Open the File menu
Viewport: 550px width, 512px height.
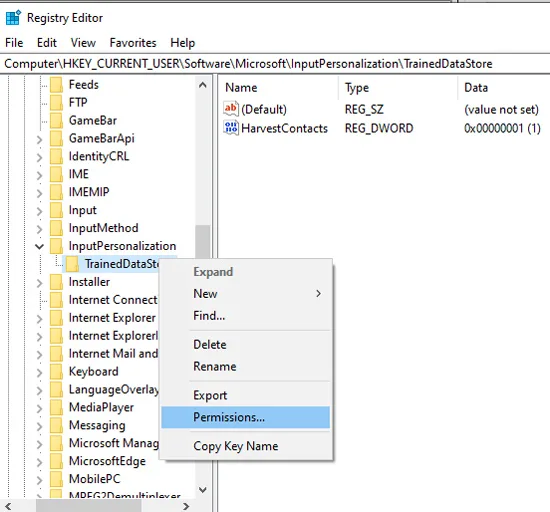(x=14, y=43)
